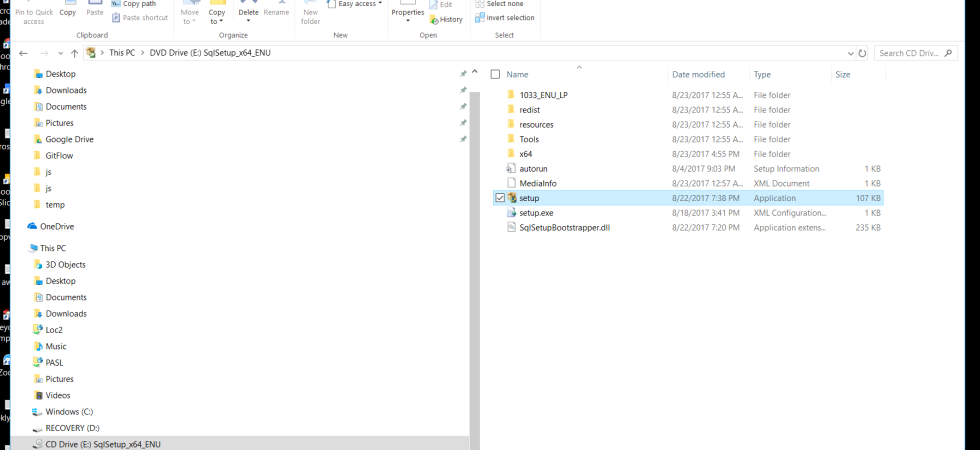Expand the address bar history dropdown
The image size is (980, 450).
(850, 53)
